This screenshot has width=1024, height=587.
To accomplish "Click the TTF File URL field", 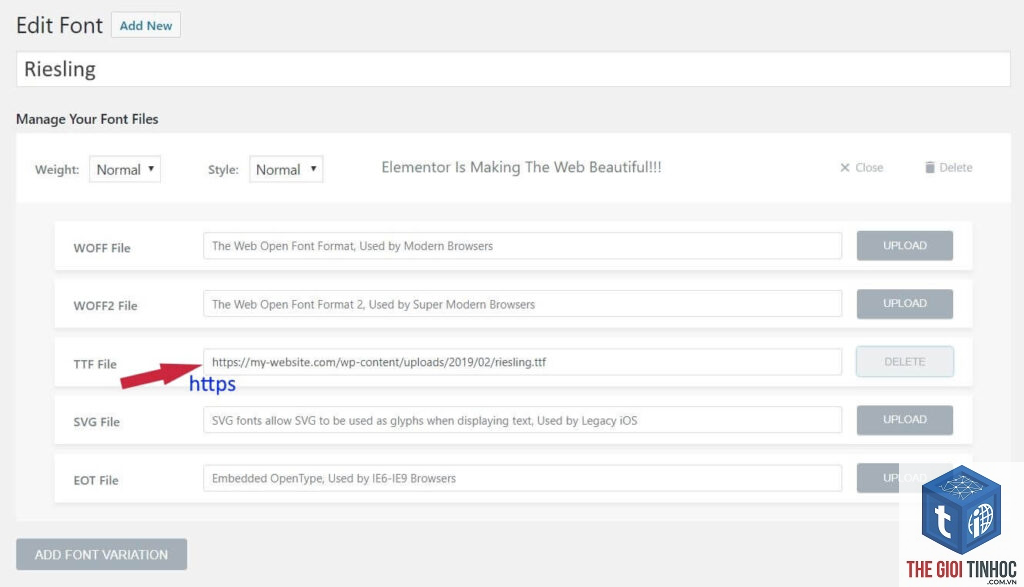I will (522, 362).
